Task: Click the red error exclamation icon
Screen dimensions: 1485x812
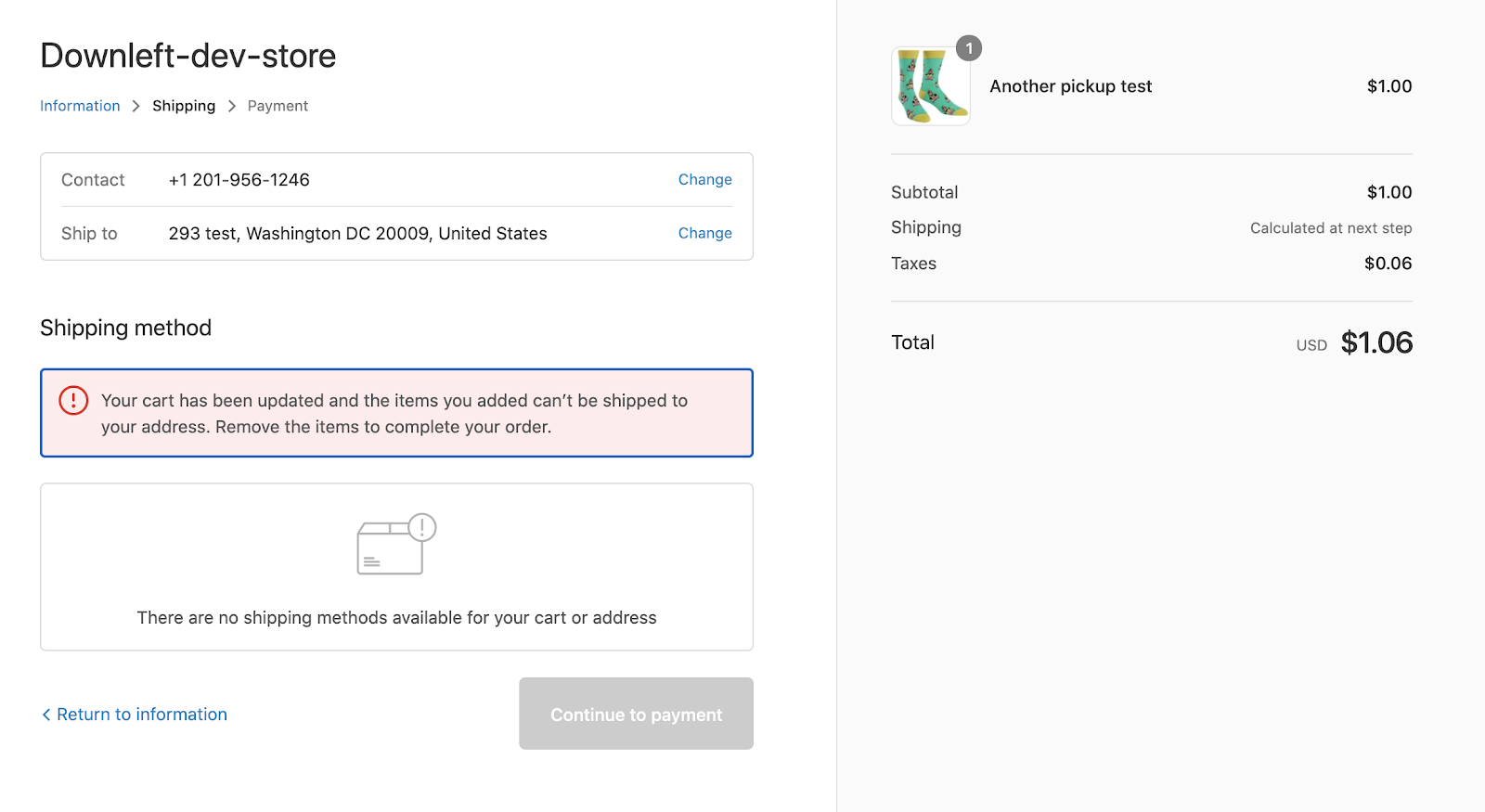Action: point(73,400)
